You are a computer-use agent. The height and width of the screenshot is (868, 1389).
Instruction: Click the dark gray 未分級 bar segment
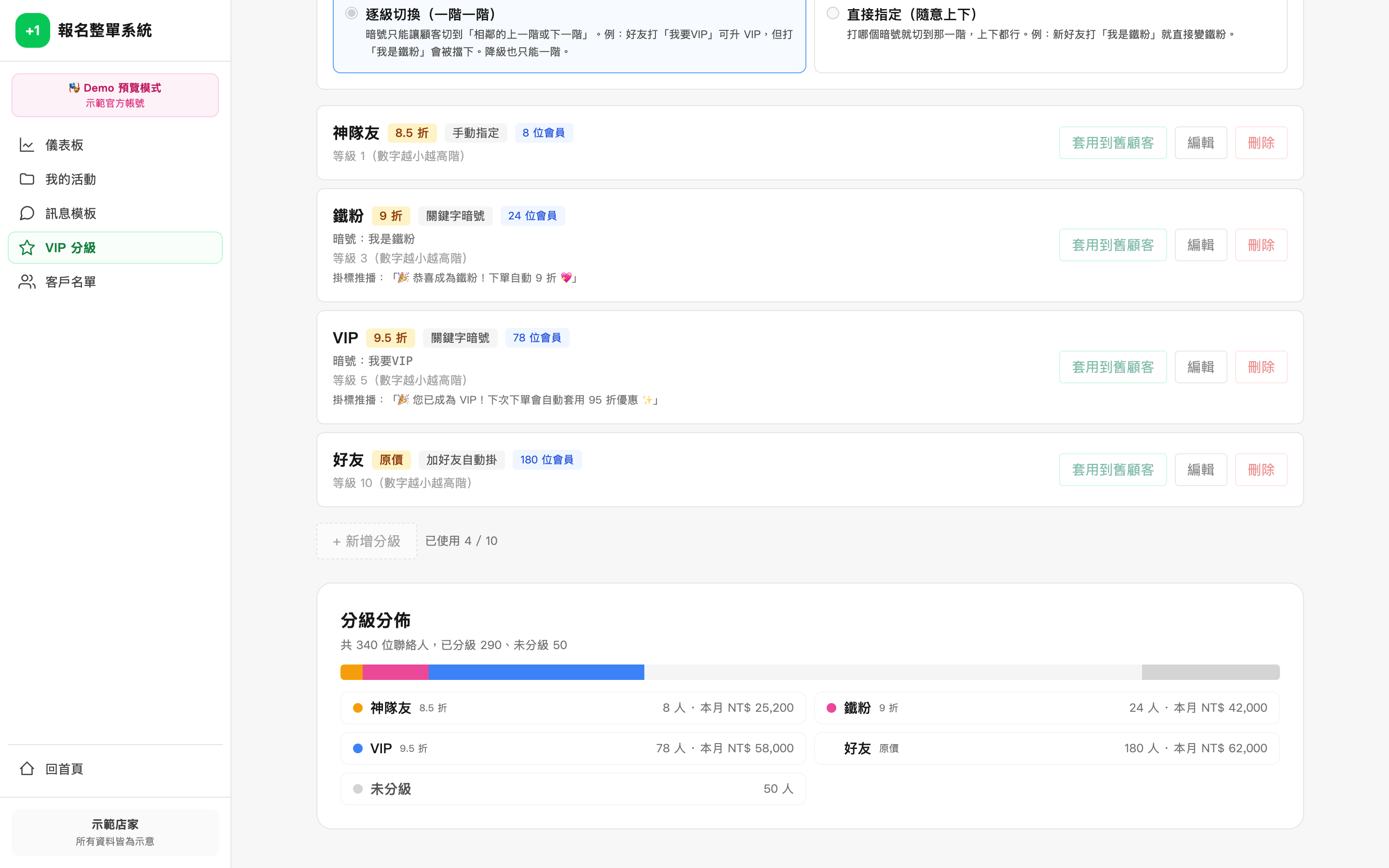[x=1211, y=672]
